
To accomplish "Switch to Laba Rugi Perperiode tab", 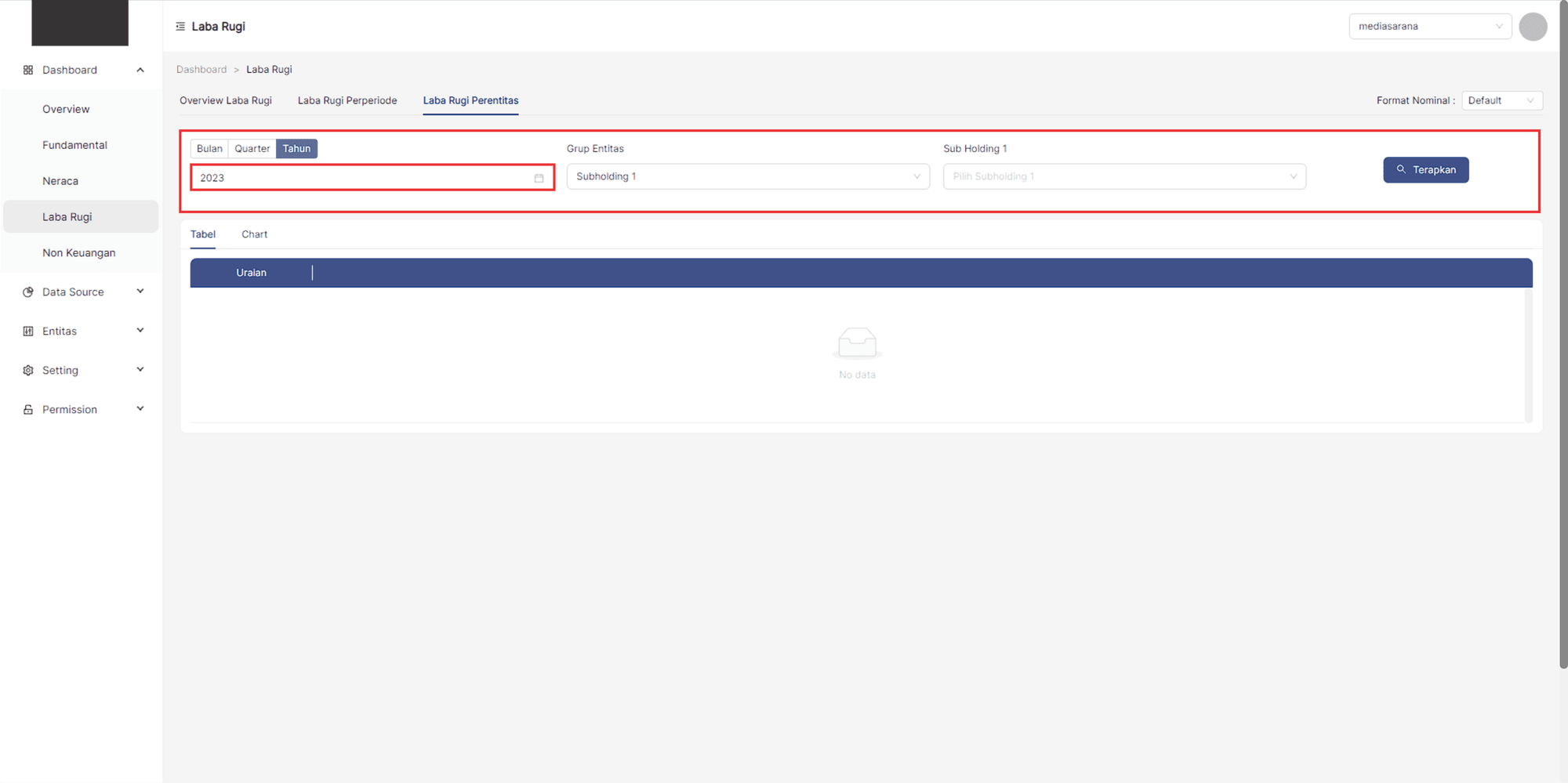I will [347, 101].
